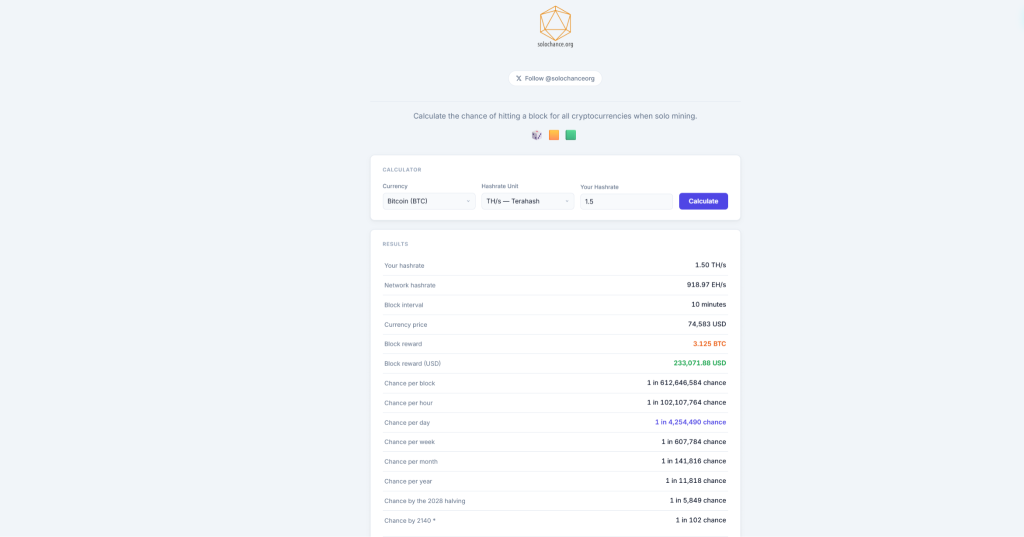Click the solochance.org icosahedron logo
Screen dimensions: 1024x537
click(x=555, y=22)
